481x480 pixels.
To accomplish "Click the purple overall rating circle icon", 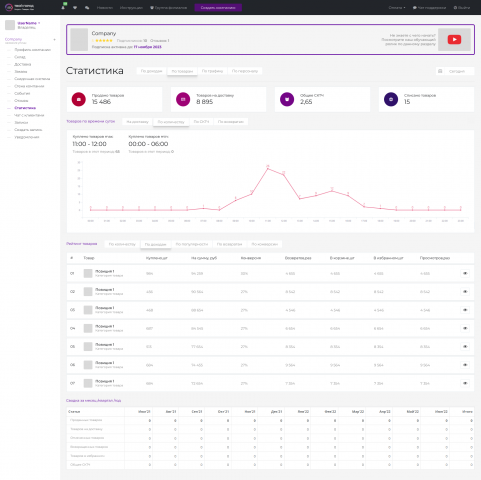I will 287,99.
